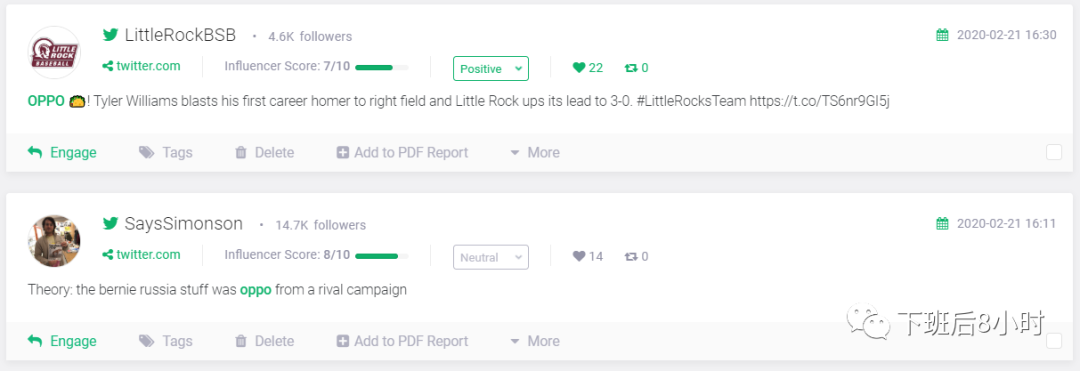
Task: Open Tags for the SaysSimonson mention
Action: pyautogui.click(x=165, y=341)
